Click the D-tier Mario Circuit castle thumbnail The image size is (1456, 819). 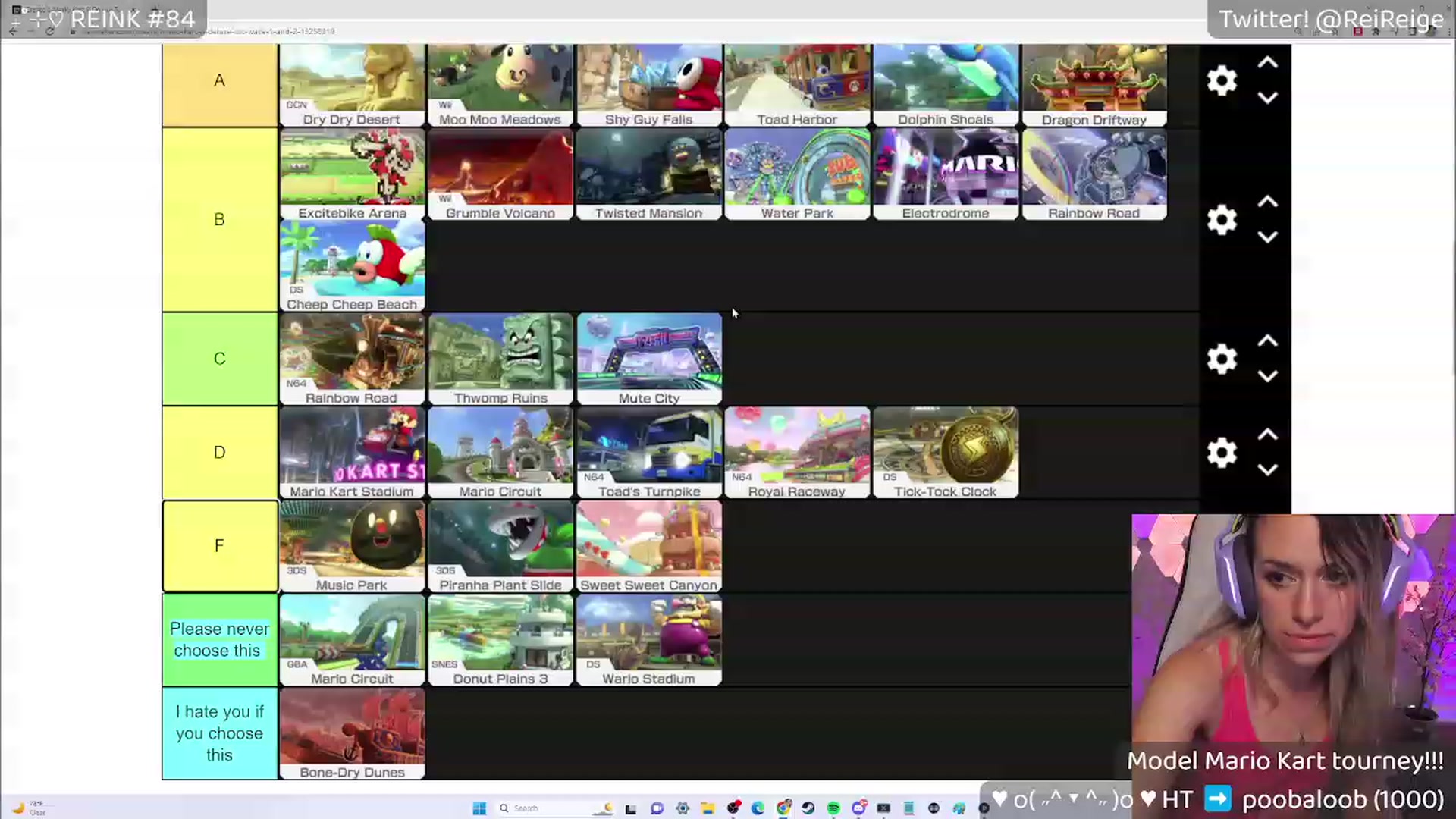[500, 453]
